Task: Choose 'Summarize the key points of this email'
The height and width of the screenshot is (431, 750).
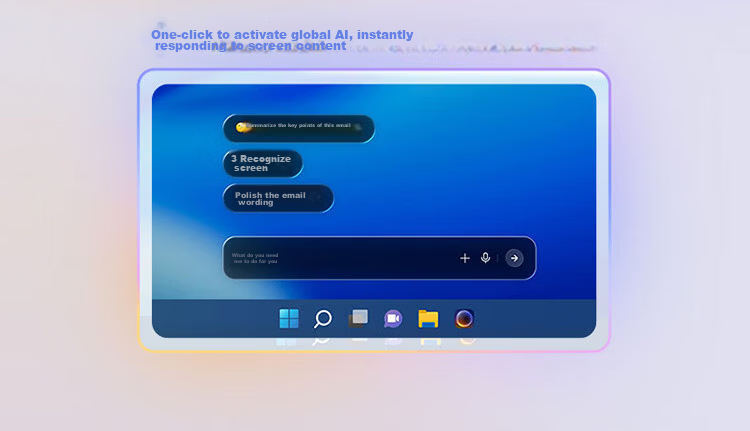Action: [299, 129]
